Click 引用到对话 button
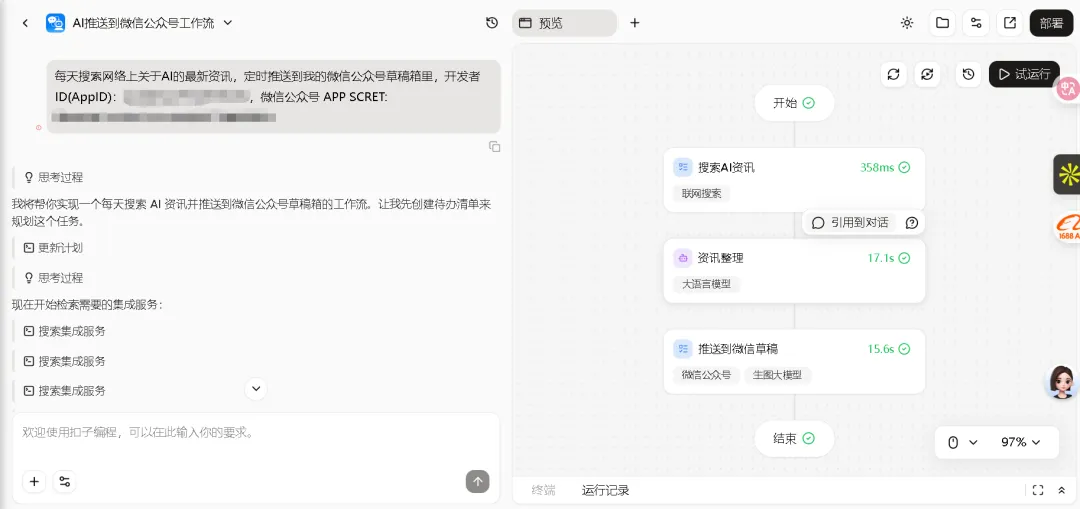Screen dimensions: 1080x509 (x=851, y=222)
